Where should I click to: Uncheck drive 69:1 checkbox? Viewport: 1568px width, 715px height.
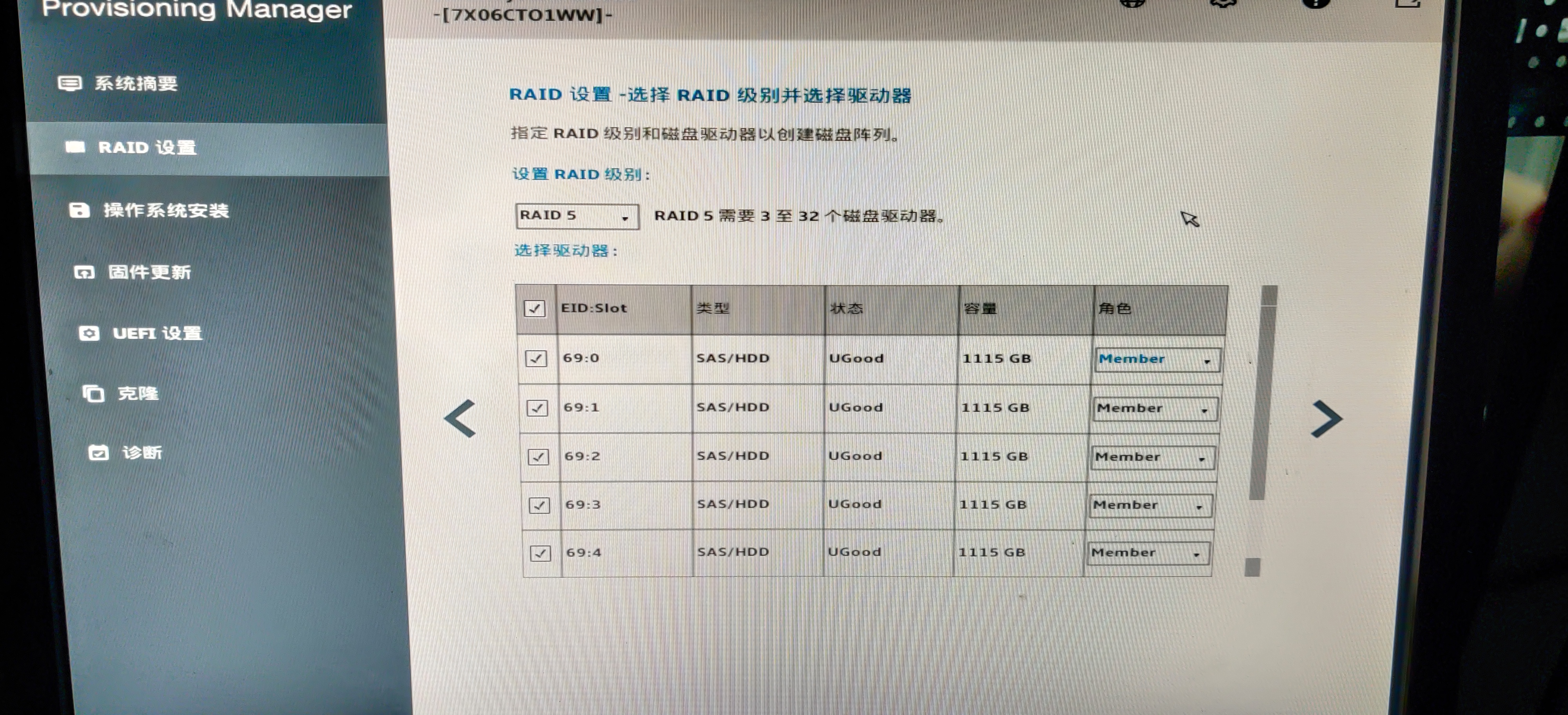(537, 408)
